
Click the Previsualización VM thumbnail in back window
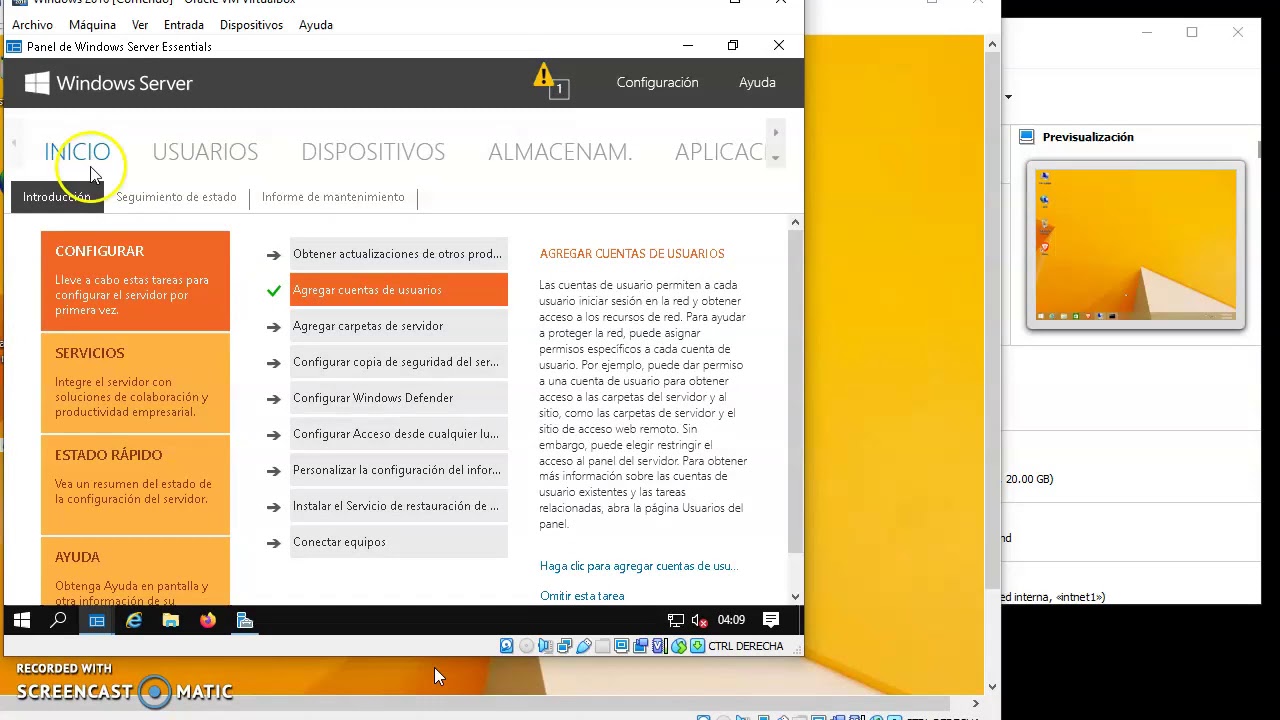[1136, 245]
